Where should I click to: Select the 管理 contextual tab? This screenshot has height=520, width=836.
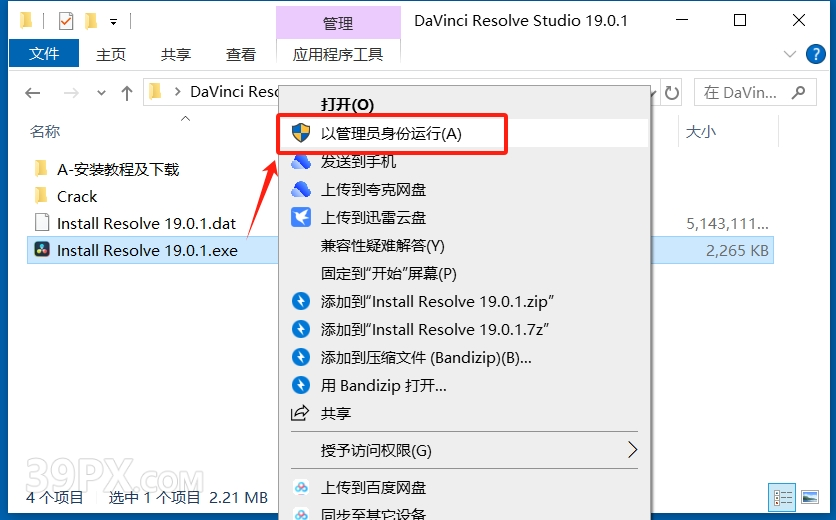(338, 23)
